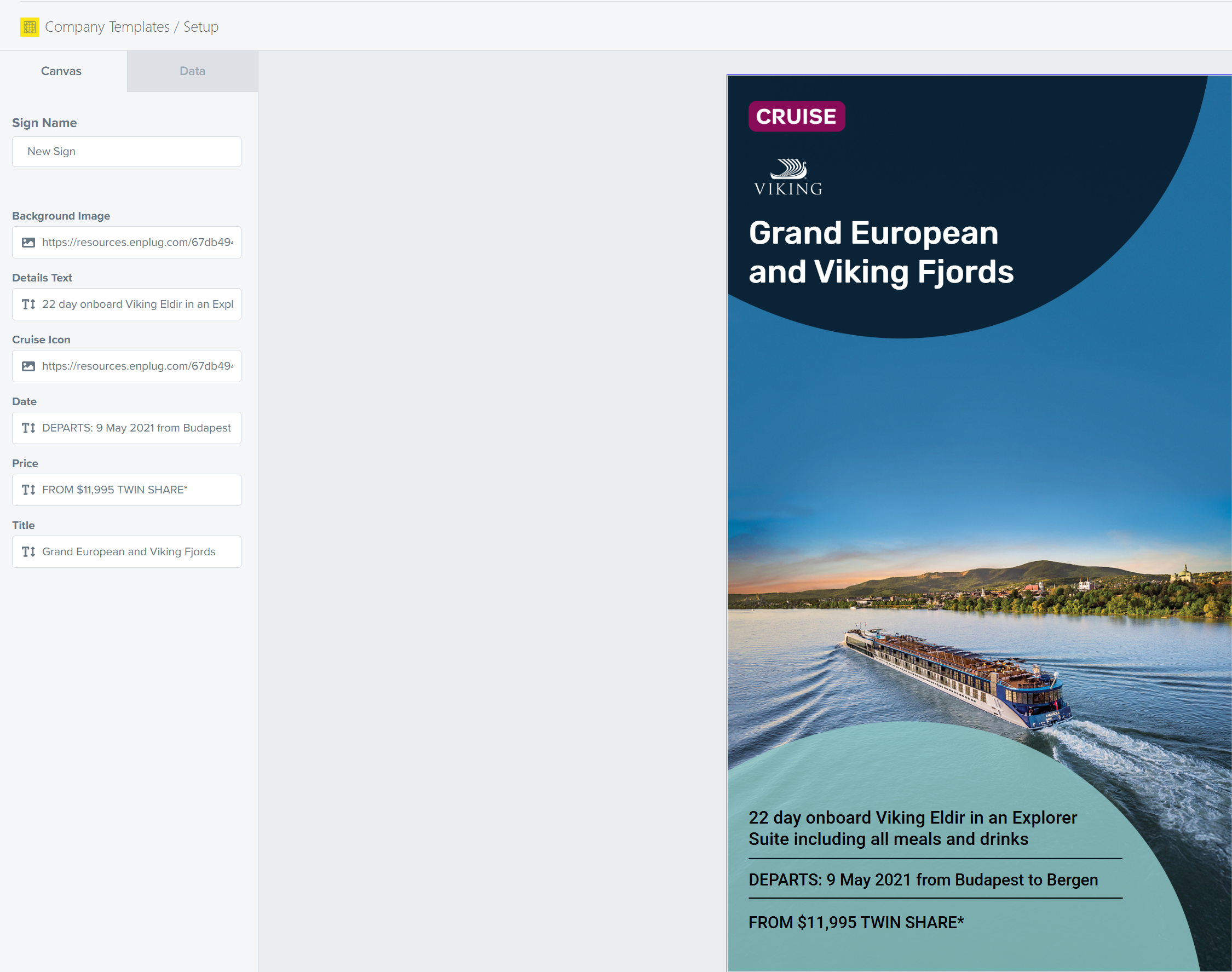Click the CRUISE badge on the preview
Screen dimensions: 1232x972
click(x=796, y=117)
